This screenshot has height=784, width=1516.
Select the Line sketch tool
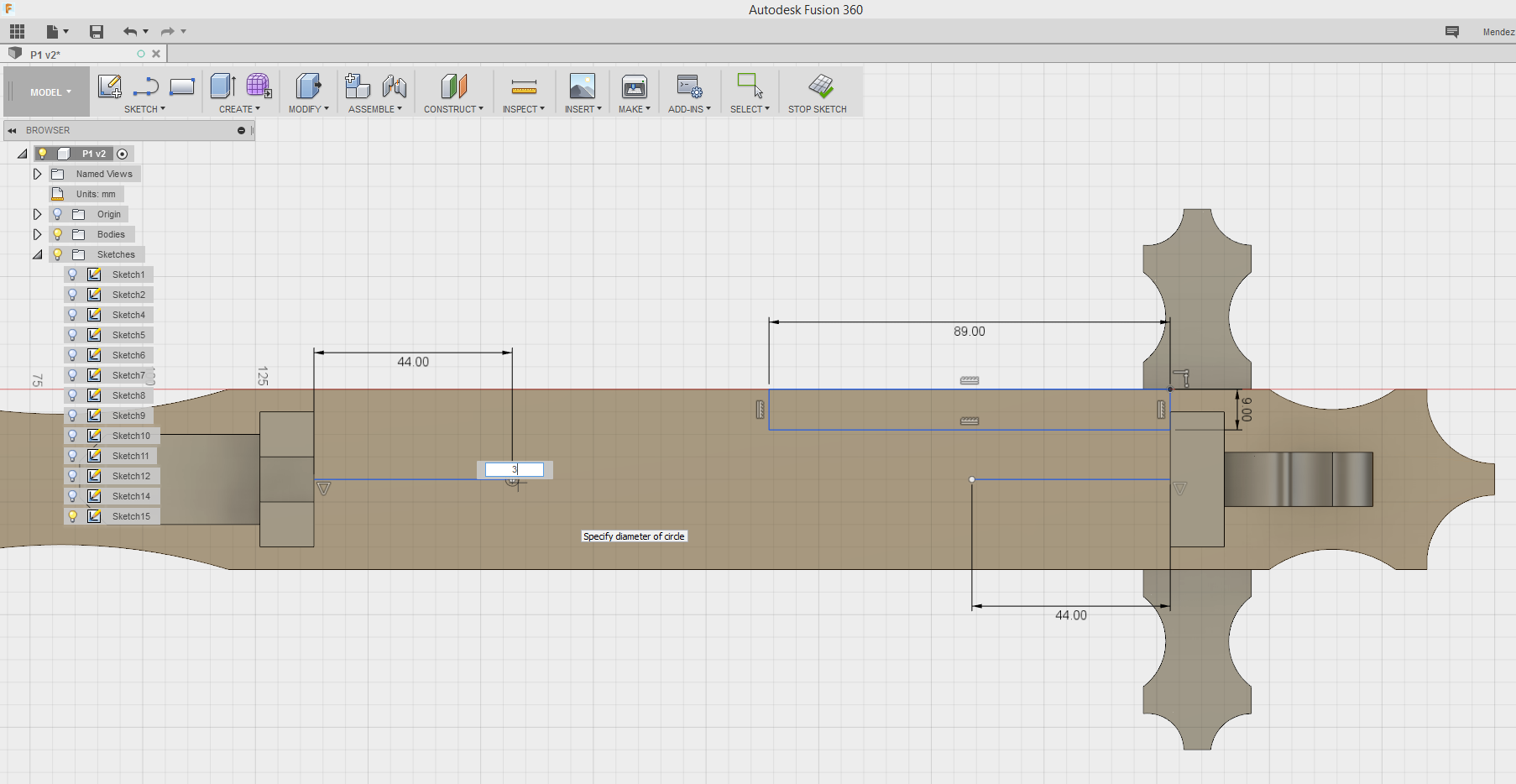click(146, 86)
